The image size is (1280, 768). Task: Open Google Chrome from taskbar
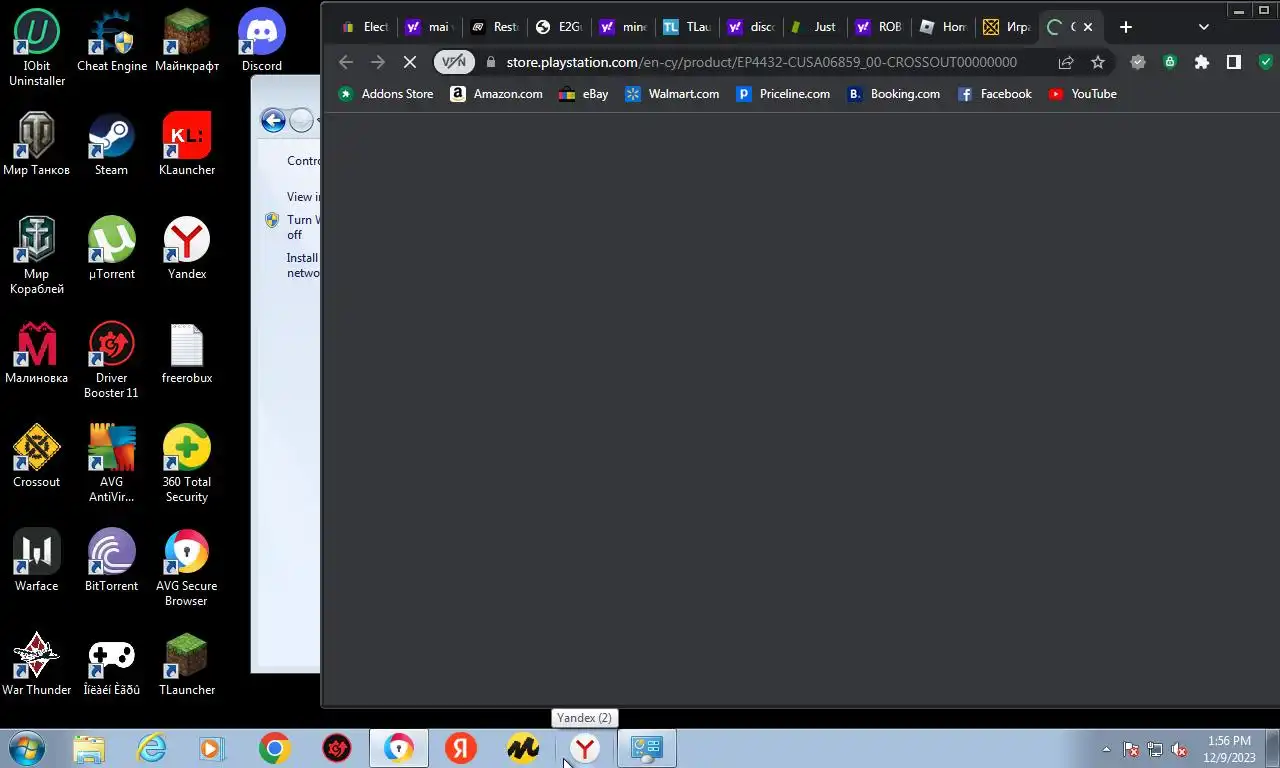275,748
